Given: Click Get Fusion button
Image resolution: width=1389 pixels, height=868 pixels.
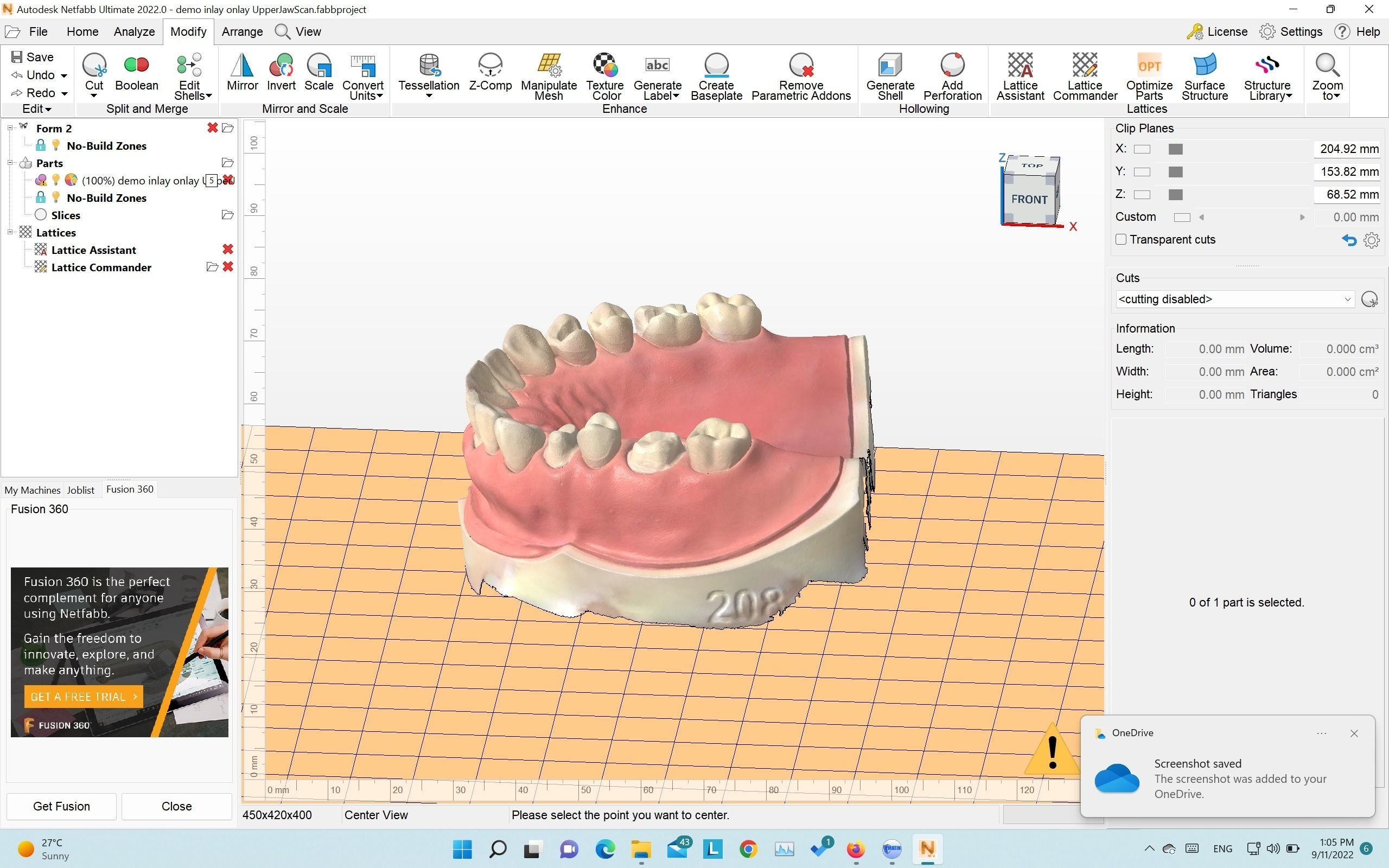Looking at the screenshot, I should [x=61, y=806].
